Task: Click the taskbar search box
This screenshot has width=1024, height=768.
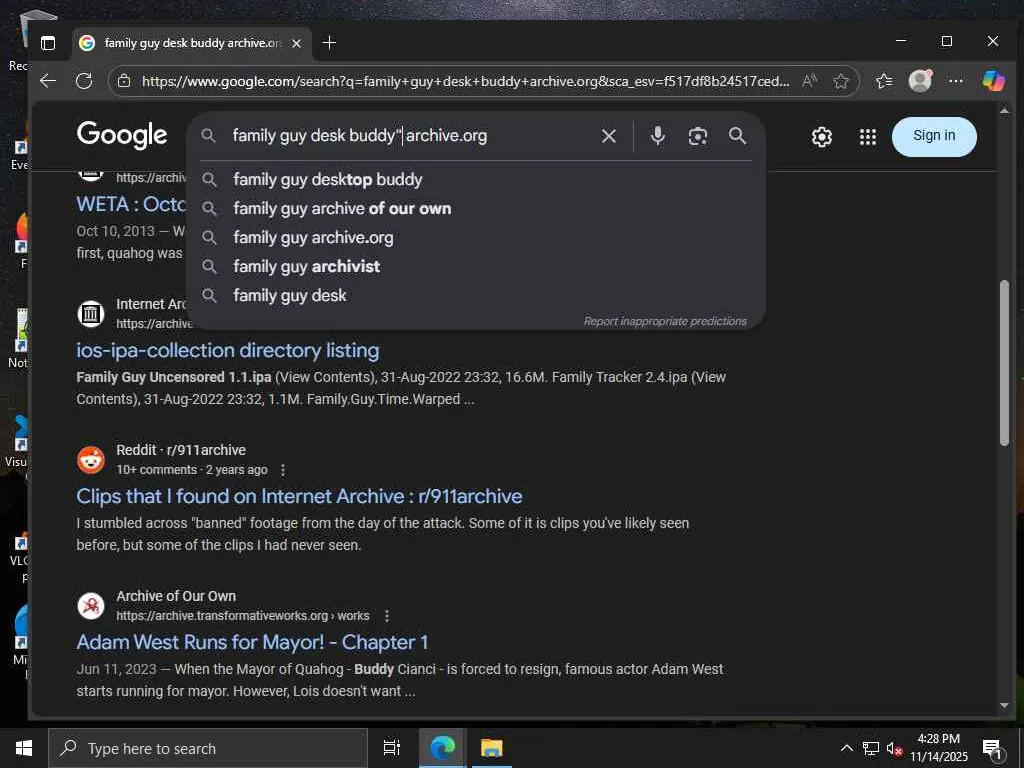Action: pyautogui.click(x=208, y=748)
